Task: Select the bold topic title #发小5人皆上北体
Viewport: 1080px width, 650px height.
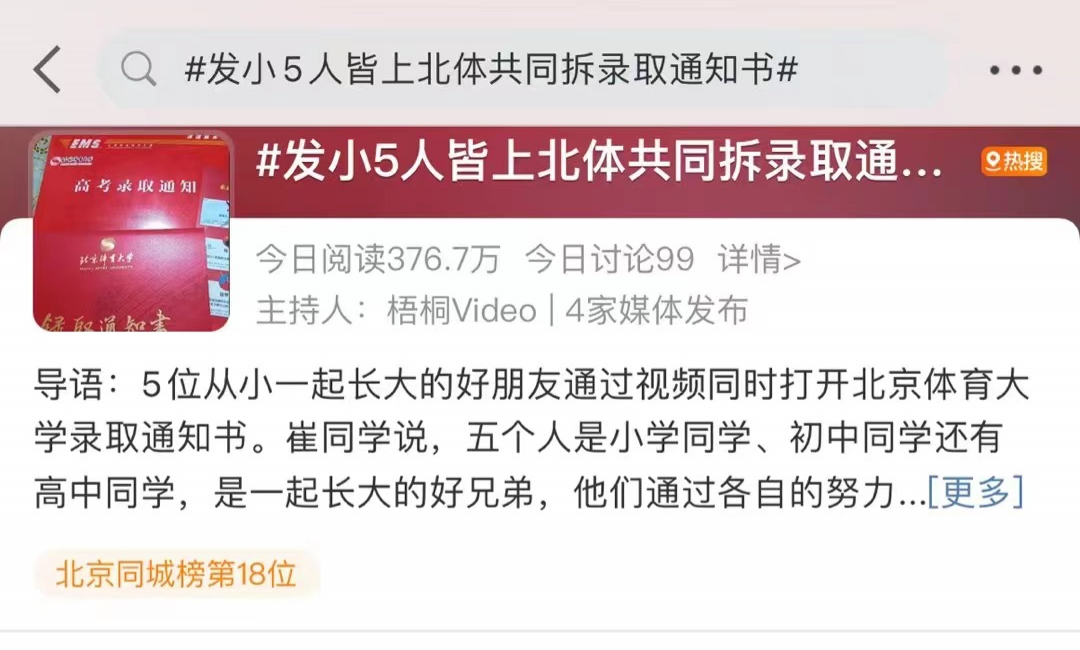Action: click(x=598, y=162)
